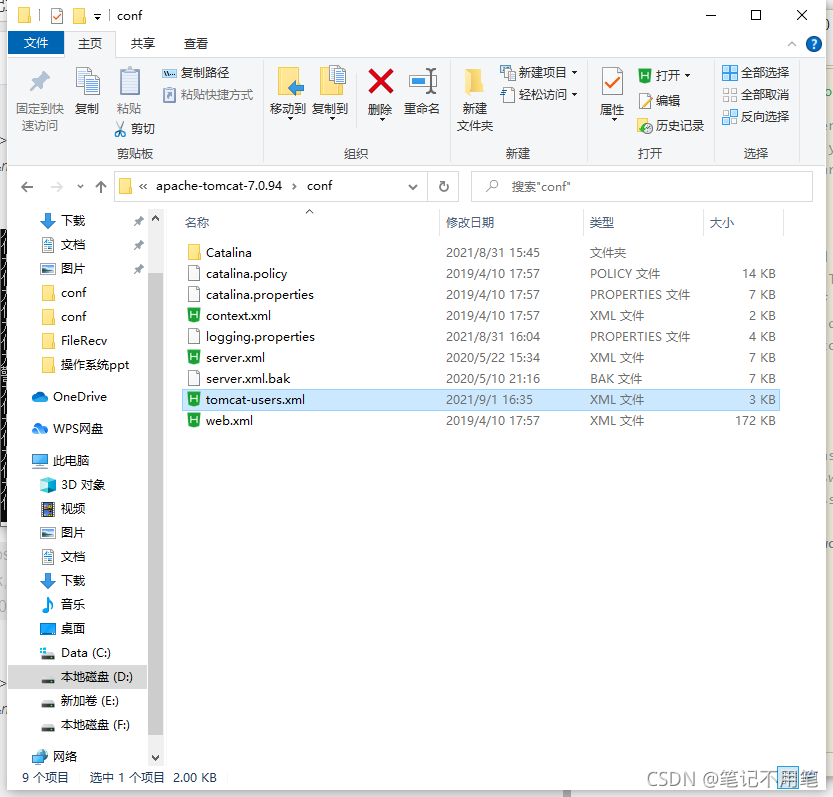Click the navigation pane scrollbar down arrow
The width and height of the screenshot is (833, 797).
(156, 757)
